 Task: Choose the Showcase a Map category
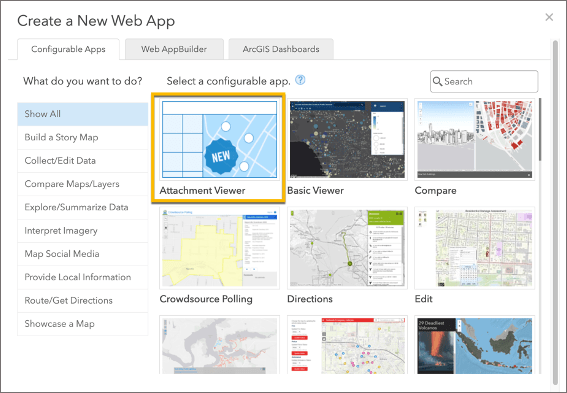82,324
